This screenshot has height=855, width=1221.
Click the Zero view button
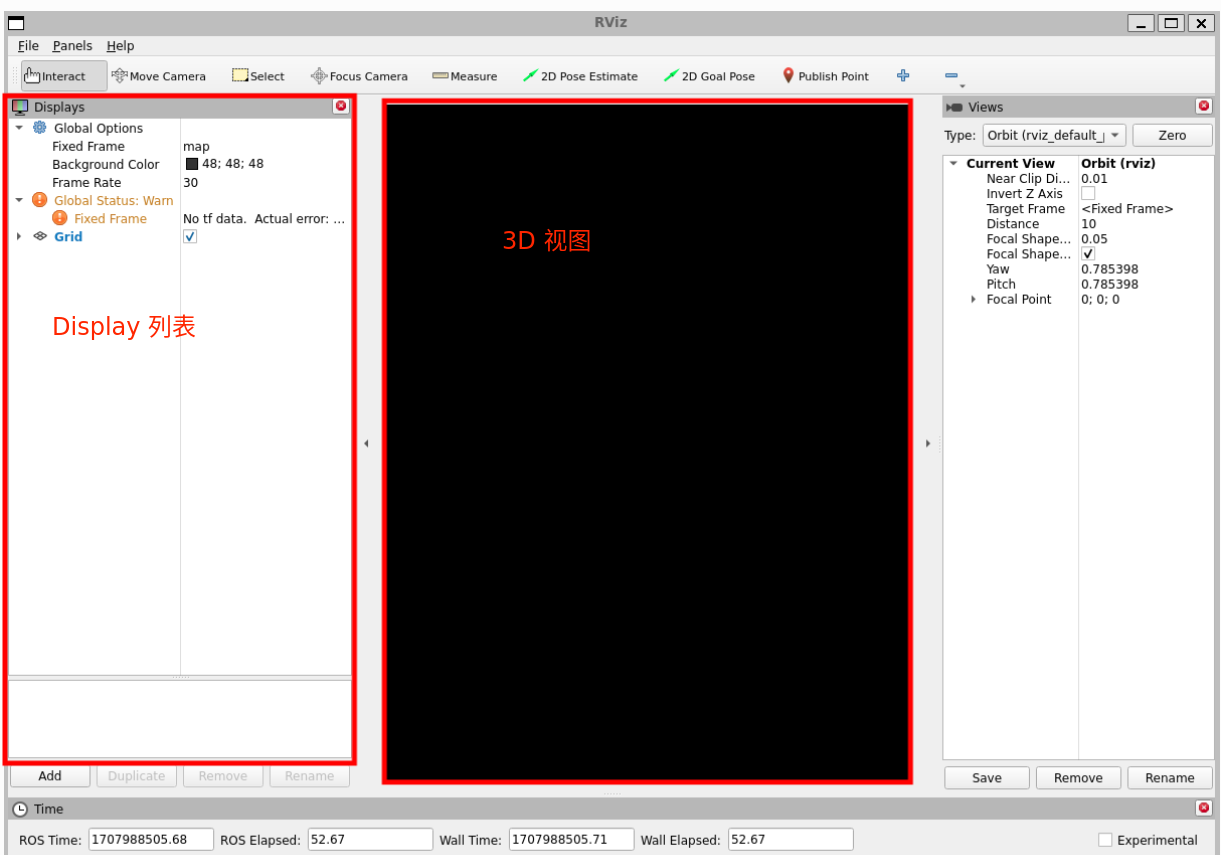coord(1172,135)
